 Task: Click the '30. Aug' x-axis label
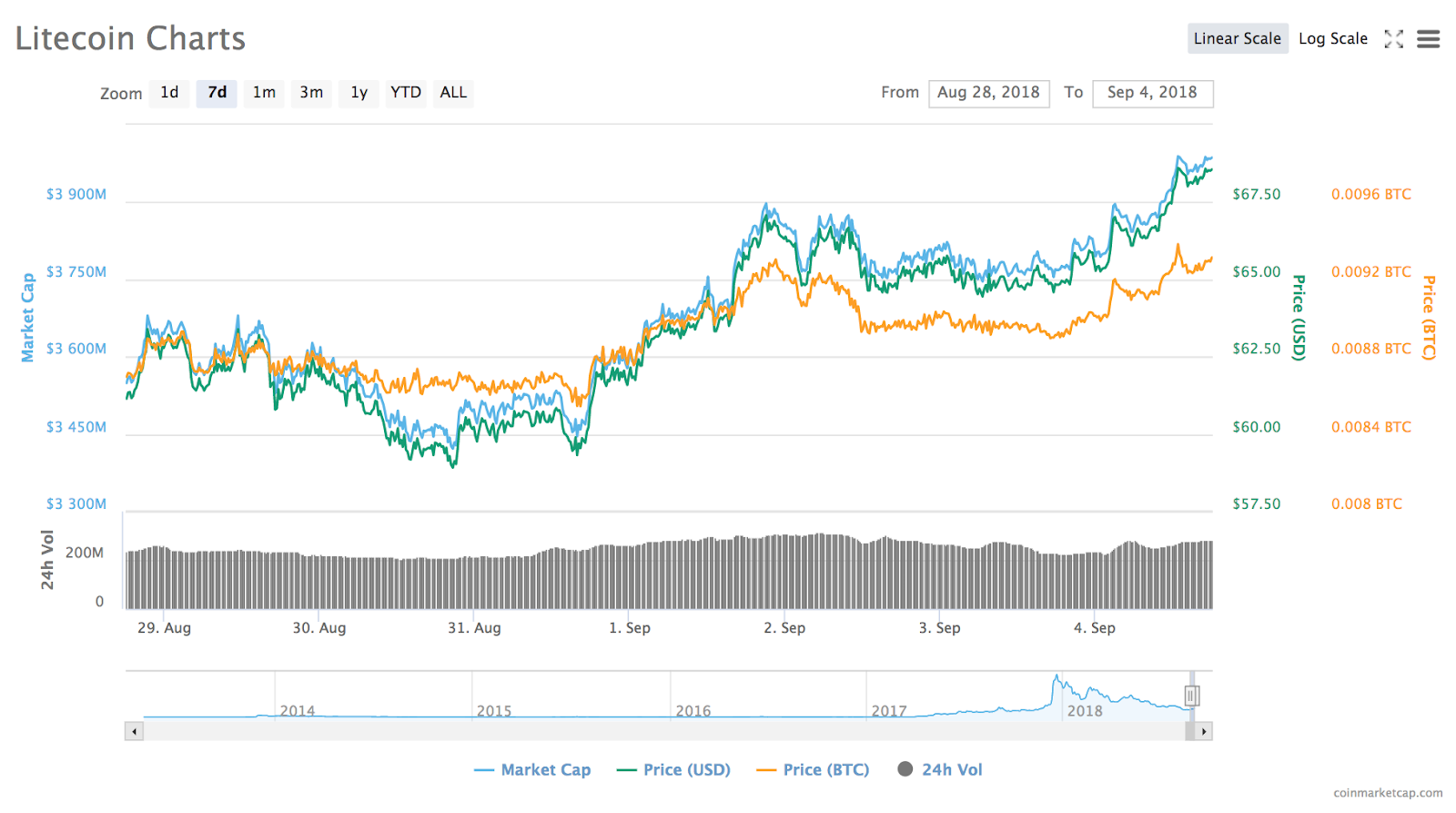point(319,628)
